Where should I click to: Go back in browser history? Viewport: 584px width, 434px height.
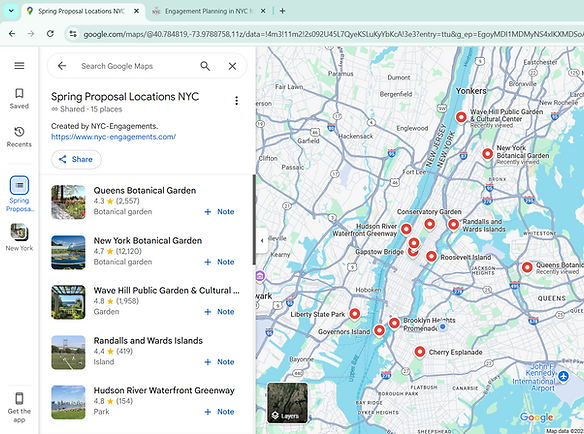tap(12, 34)
